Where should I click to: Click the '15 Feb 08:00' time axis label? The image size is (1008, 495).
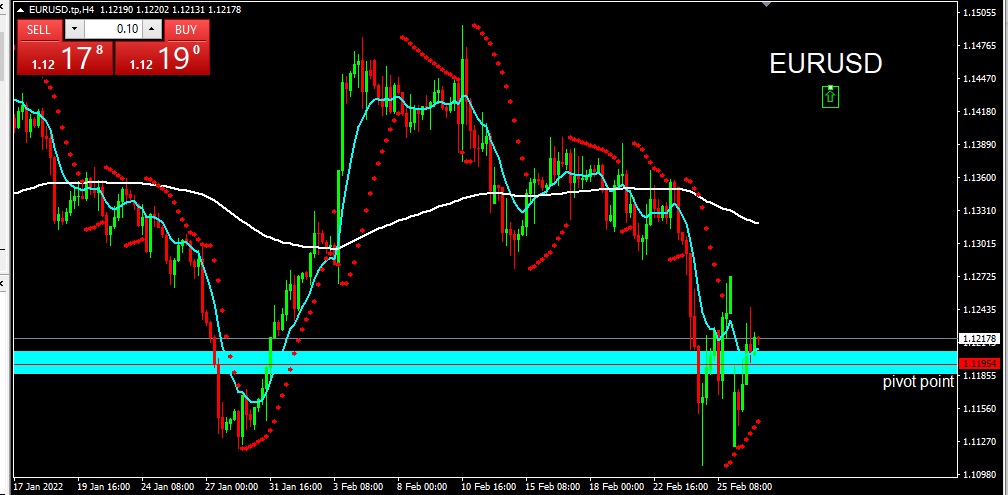point(552,487)
